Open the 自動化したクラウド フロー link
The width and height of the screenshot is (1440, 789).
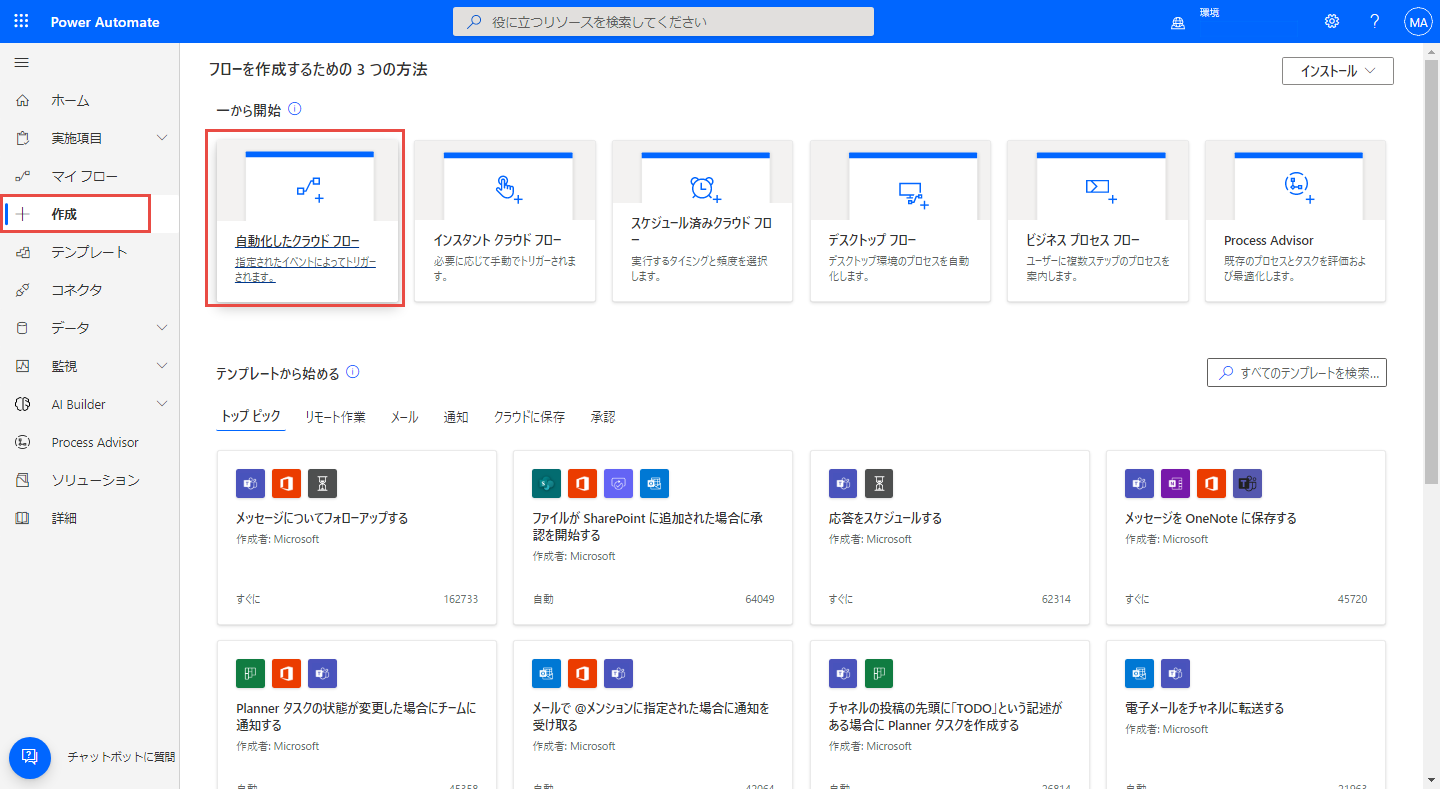(297, 241)
